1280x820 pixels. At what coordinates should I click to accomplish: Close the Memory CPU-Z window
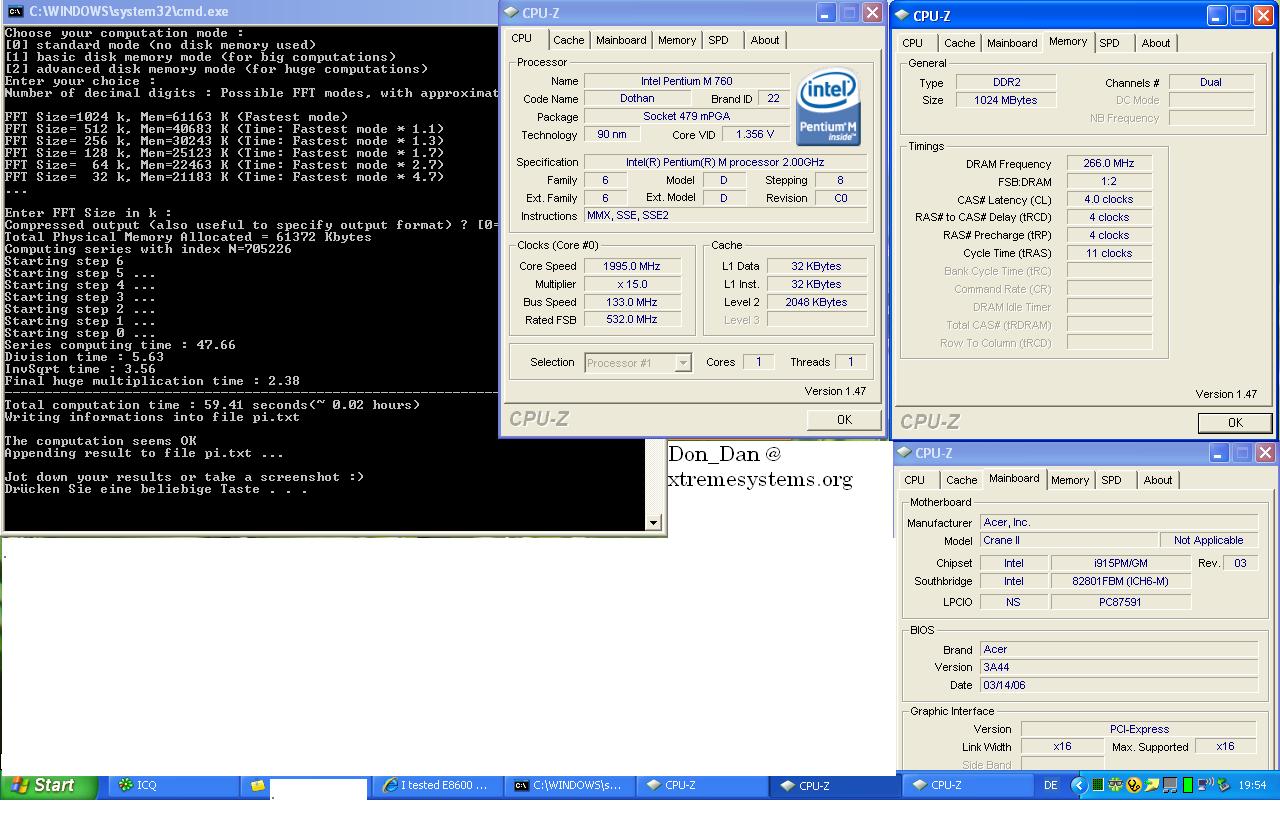click(1264, 16)
